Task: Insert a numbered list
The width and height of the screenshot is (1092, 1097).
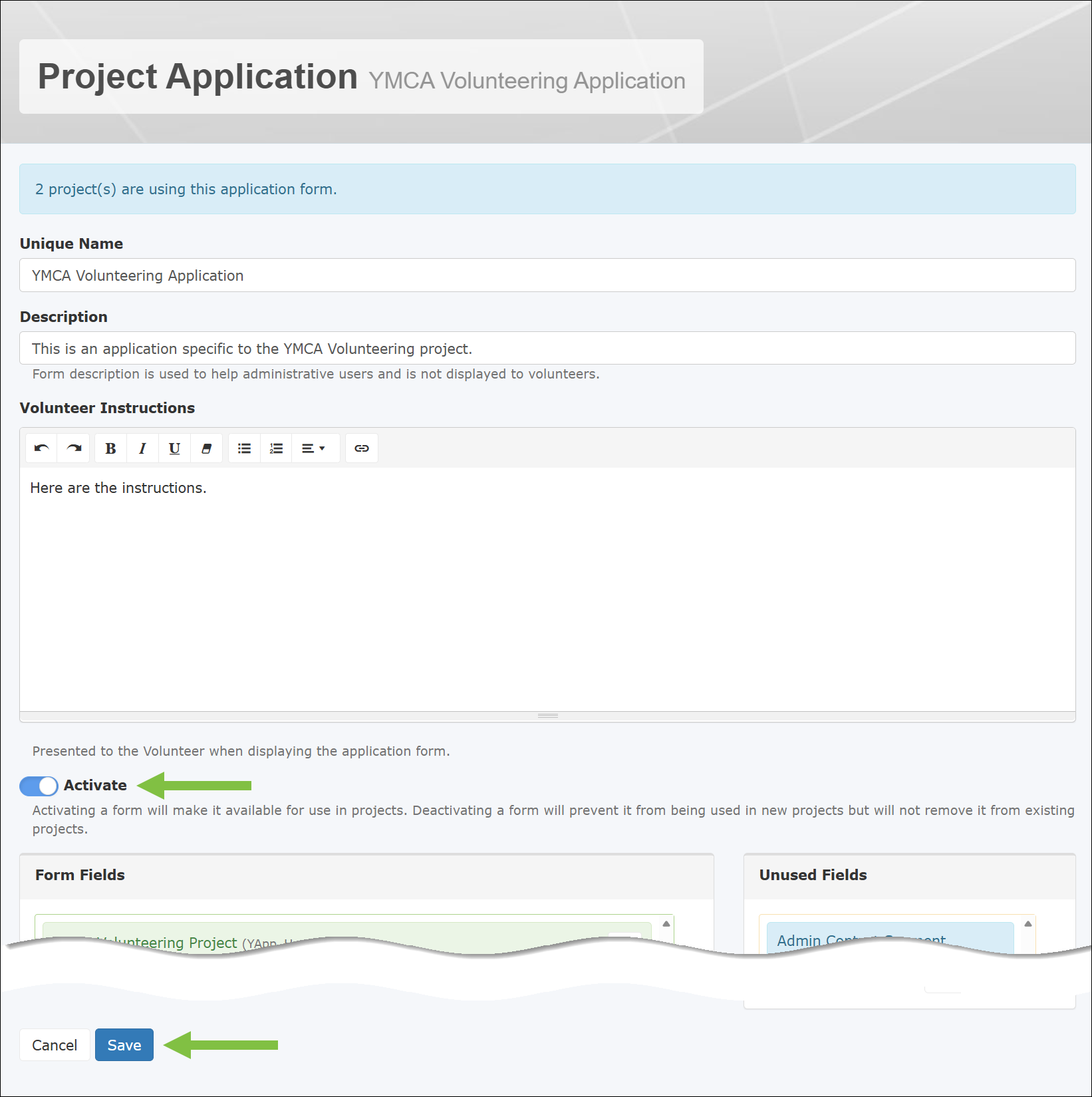Action: point(277,448)
